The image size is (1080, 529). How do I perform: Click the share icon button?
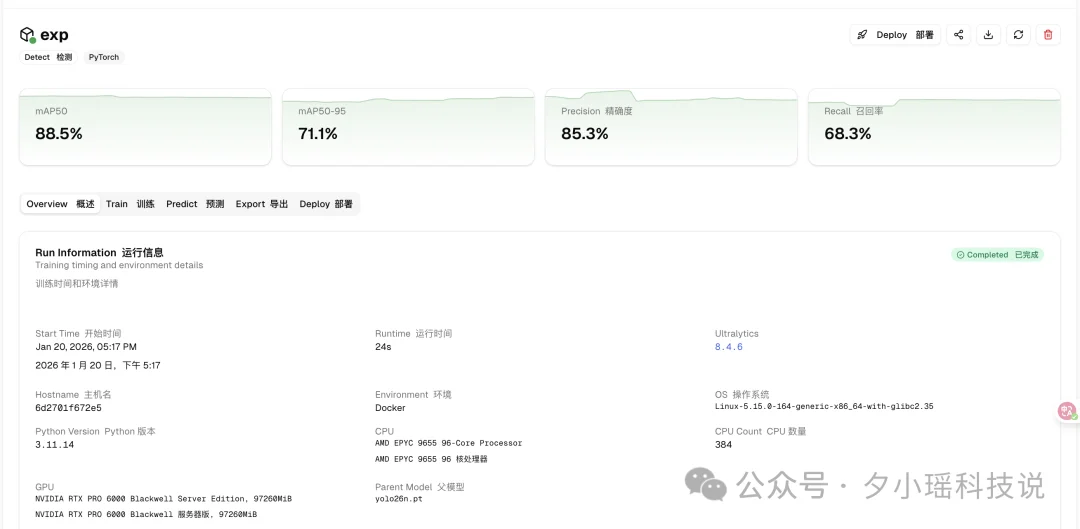pyautogui.click(x=958, y=35)
